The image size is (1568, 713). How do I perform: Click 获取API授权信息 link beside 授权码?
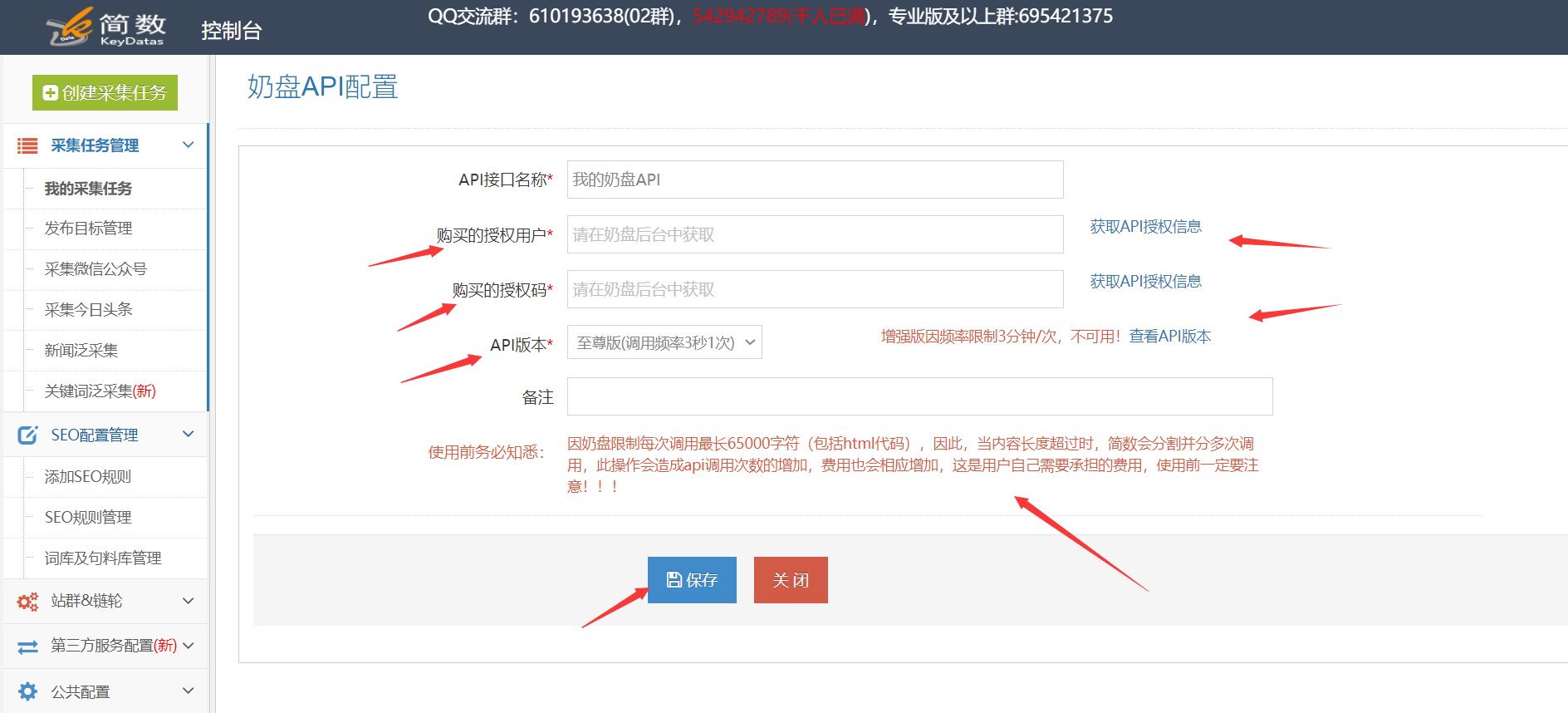coord(1145,282)
